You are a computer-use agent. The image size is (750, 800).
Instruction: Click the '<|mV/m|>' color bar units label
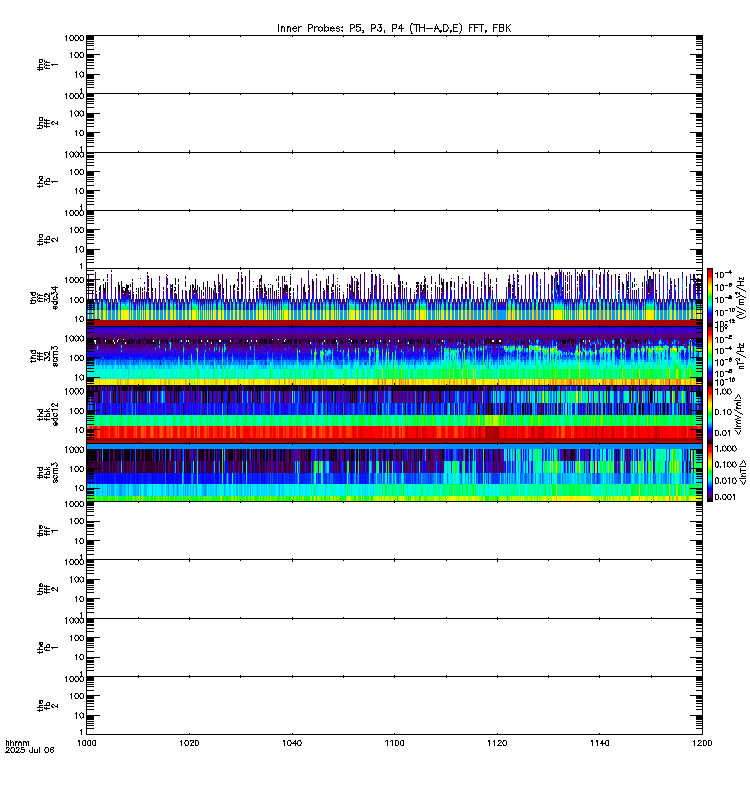coord(738,414)
